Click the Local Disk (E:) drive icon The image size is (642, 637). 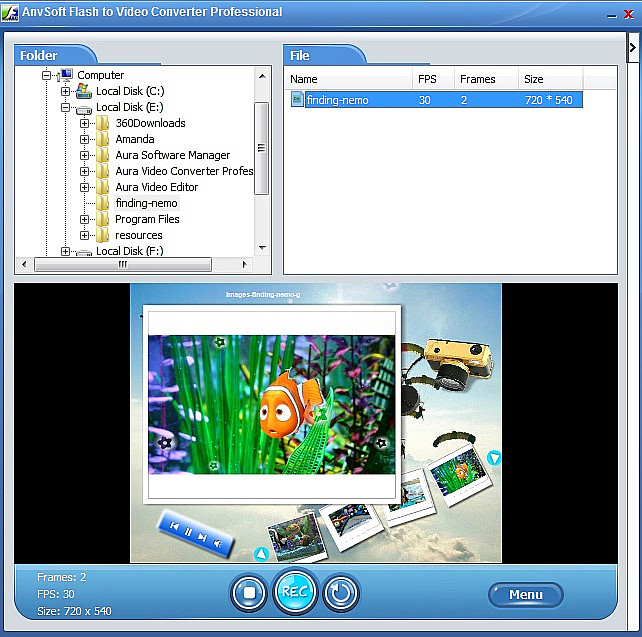84,109
